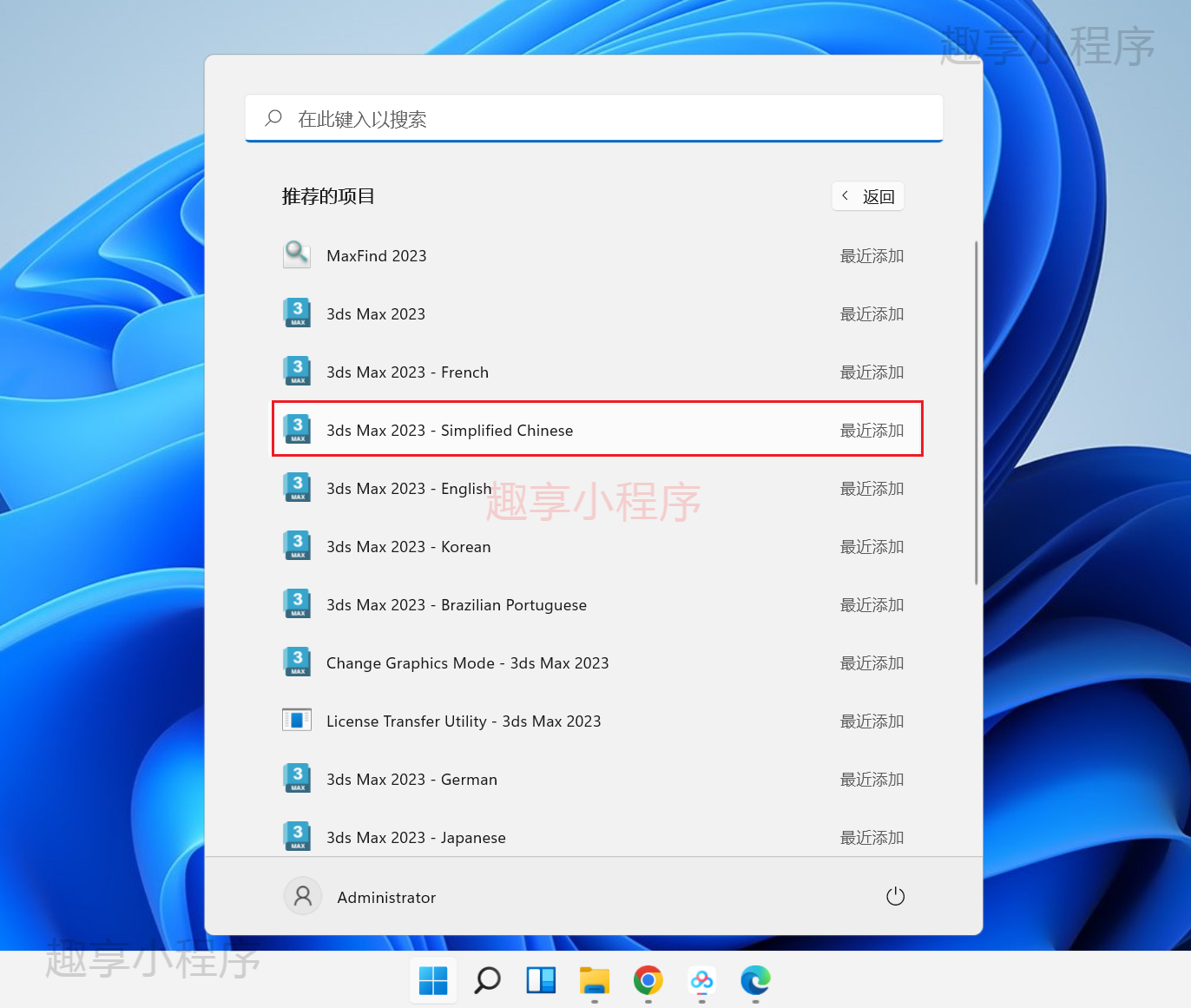The image size is (1191, 1008).
Task: Open License Transfer Utility - 3ds Max 2023
Action: (x=597, y=721)
